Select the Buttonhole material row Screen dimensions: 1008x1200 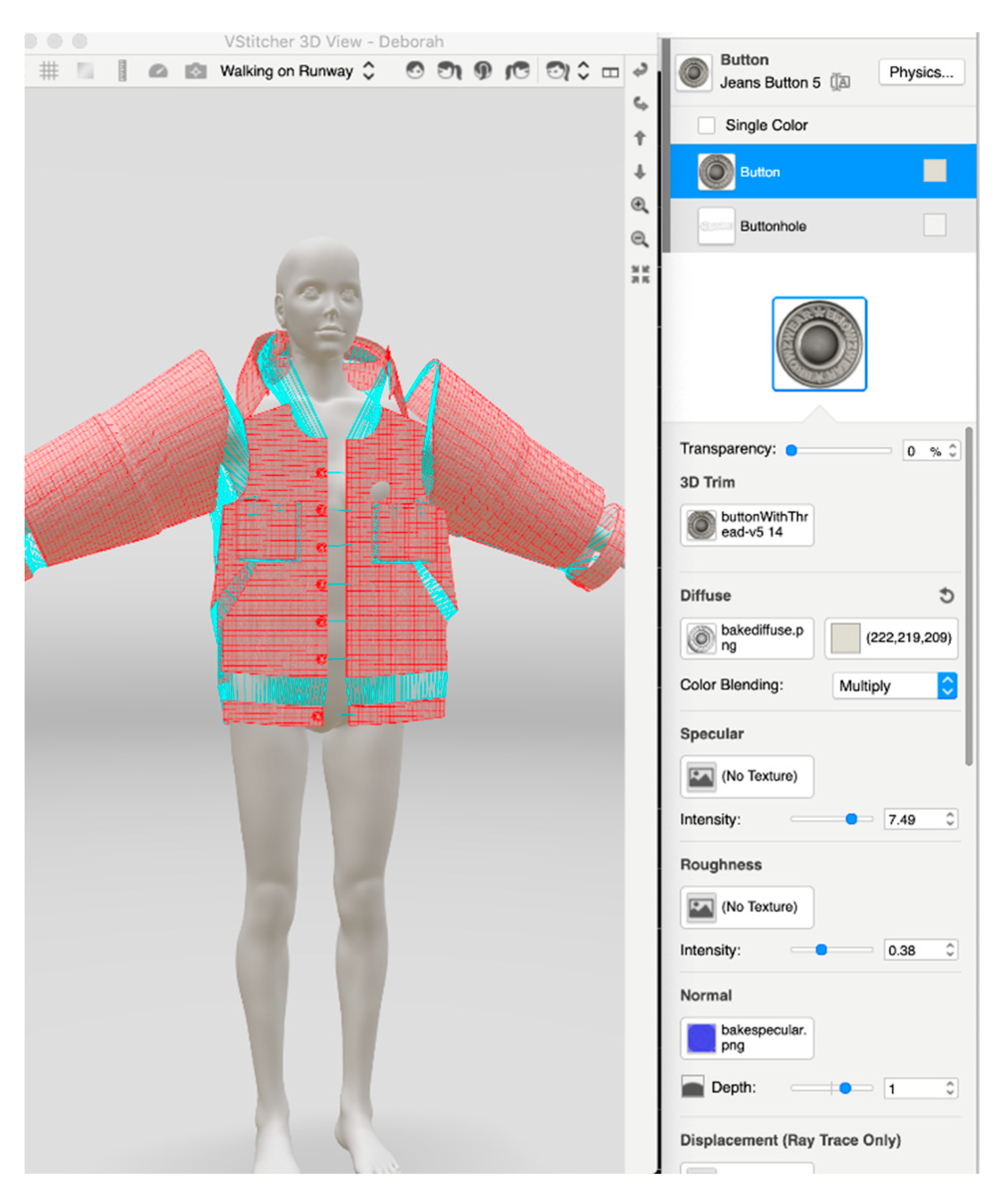coord(823,225)
